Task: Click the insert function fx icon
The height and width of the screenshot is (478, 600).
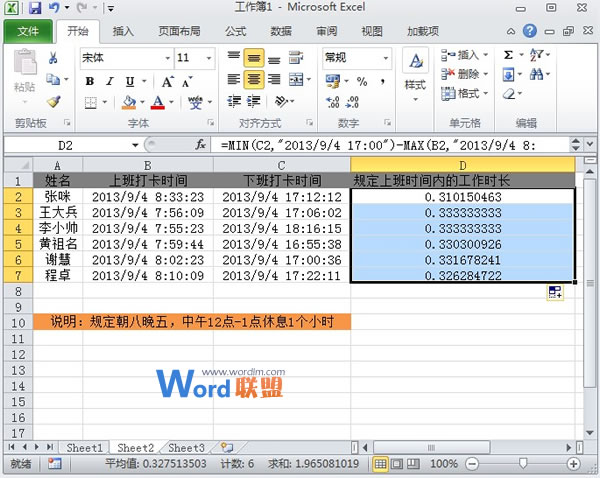Action: click(200, 145)
